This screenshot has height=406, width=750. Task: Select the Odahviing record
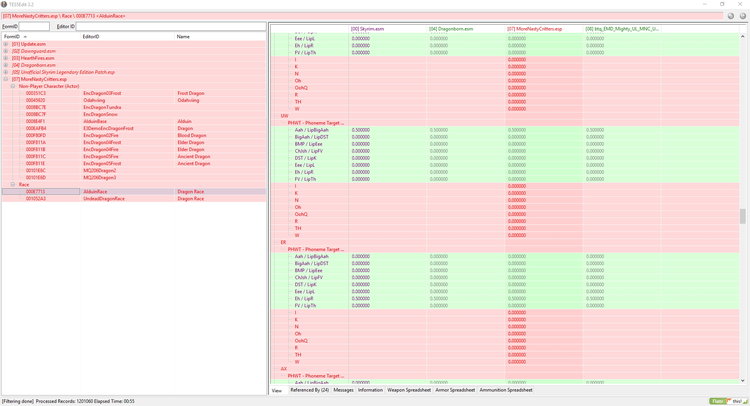[x=134, y=100]
